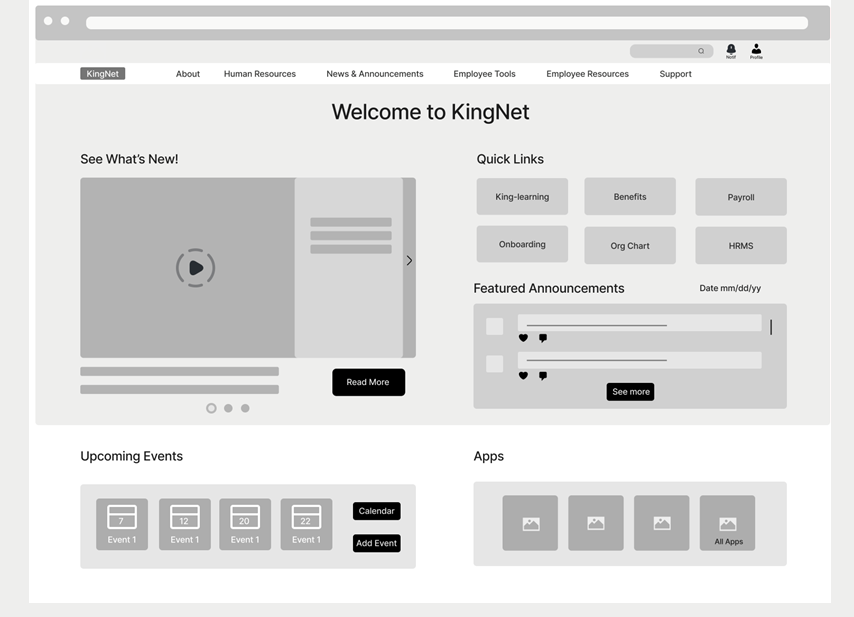Play the video in See What's New
Screen dimensions: 854x617
click(195, 268)
